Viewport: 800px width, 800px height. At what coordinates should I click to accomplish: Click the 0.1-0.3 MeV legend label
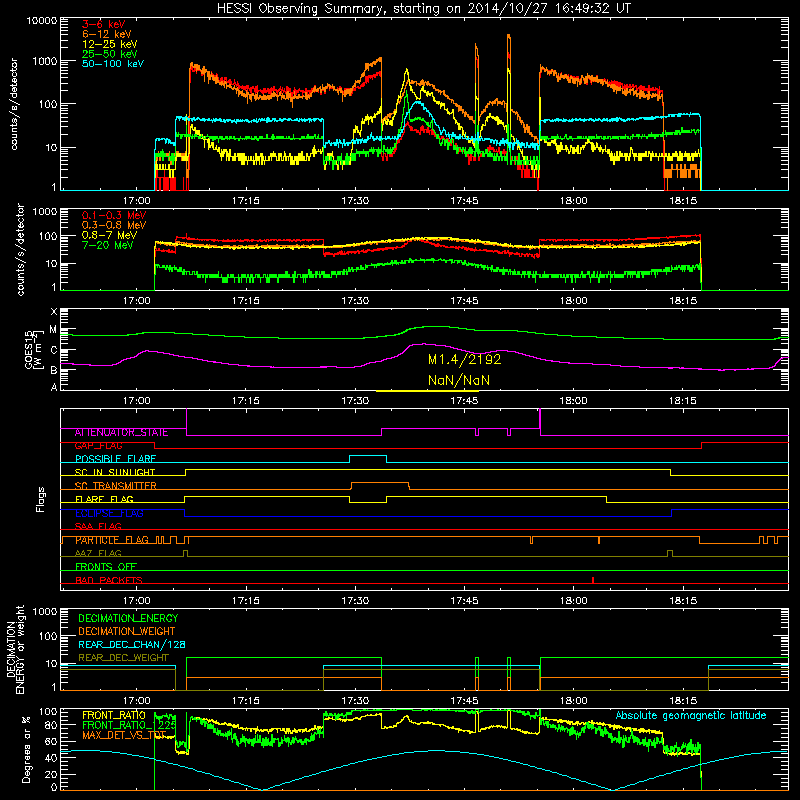click(114, 215)
